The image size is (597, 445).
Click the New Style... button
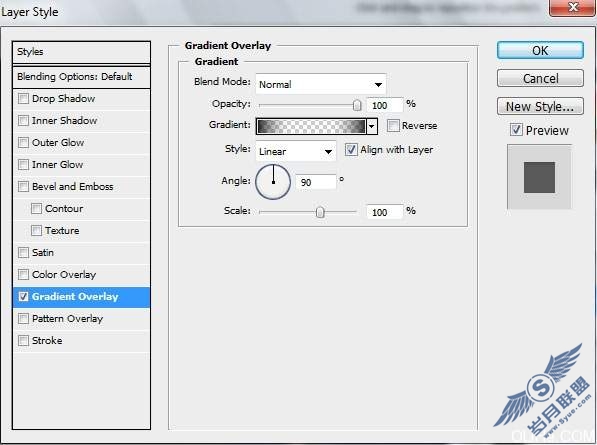click(x=540, y=106)
